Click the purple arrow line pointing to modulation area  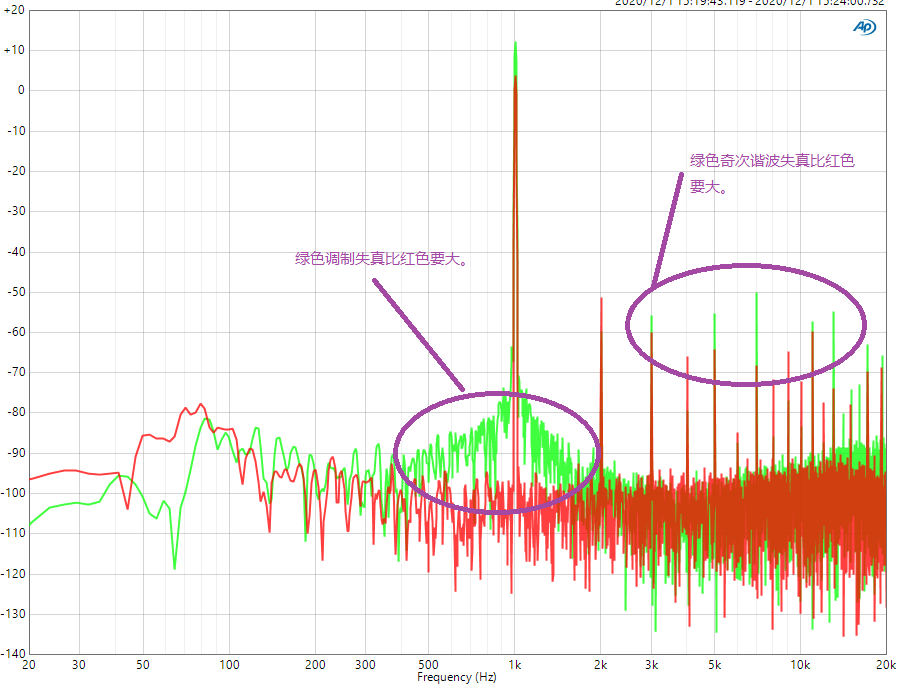pos(419,335)
